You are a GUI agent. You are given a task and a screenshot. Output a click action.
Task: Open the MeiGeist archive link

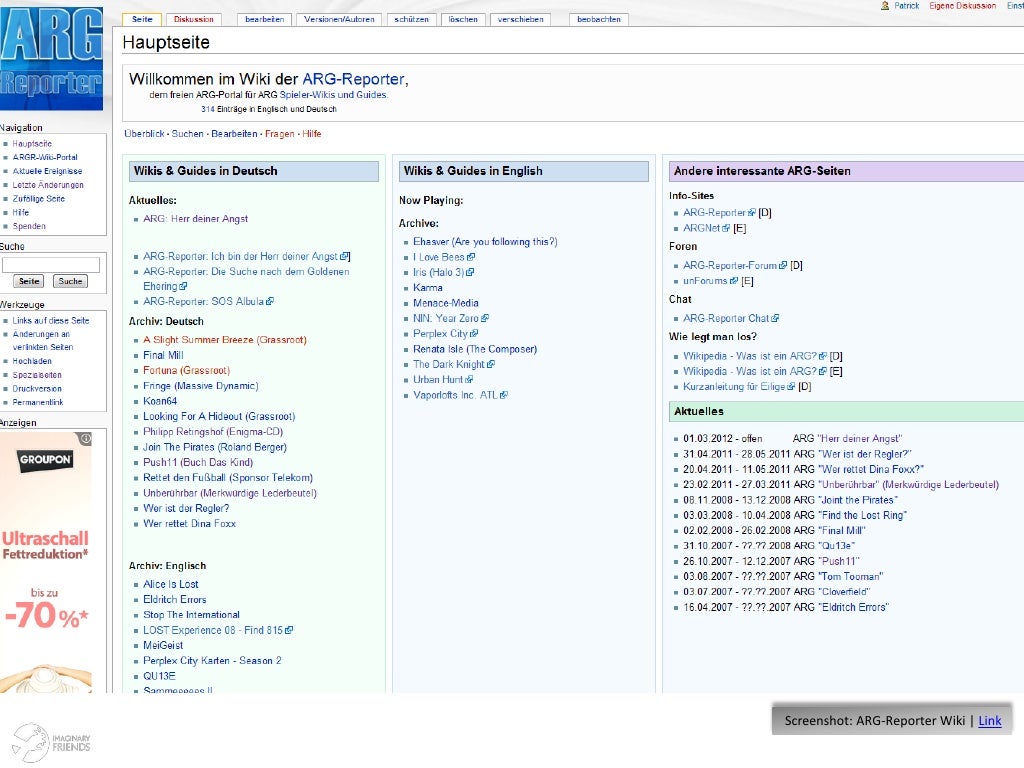(163, 645)
